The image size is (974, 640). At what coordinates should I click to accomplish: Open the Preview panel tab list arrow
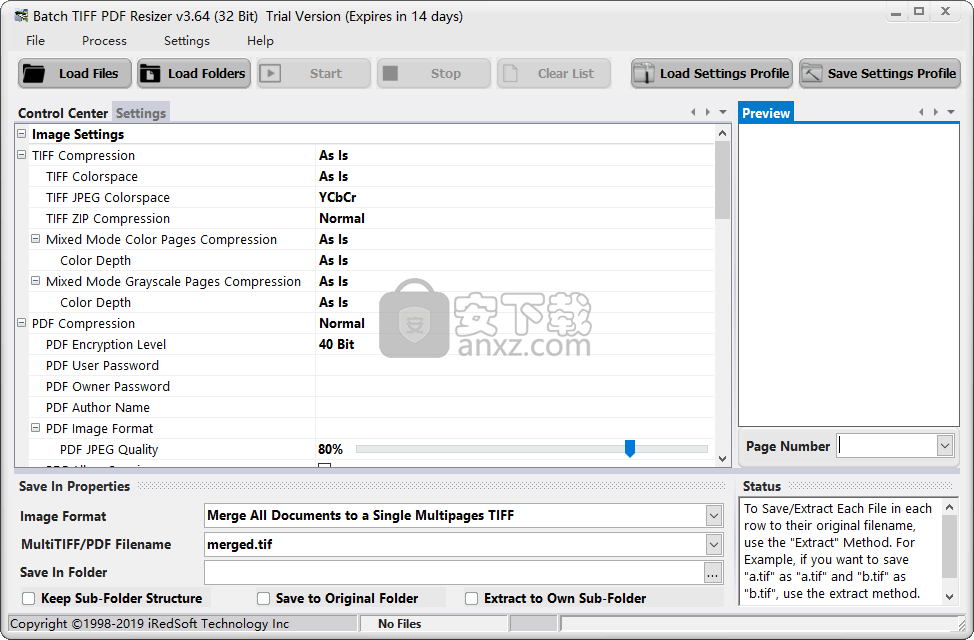click(x=951, y=112)
